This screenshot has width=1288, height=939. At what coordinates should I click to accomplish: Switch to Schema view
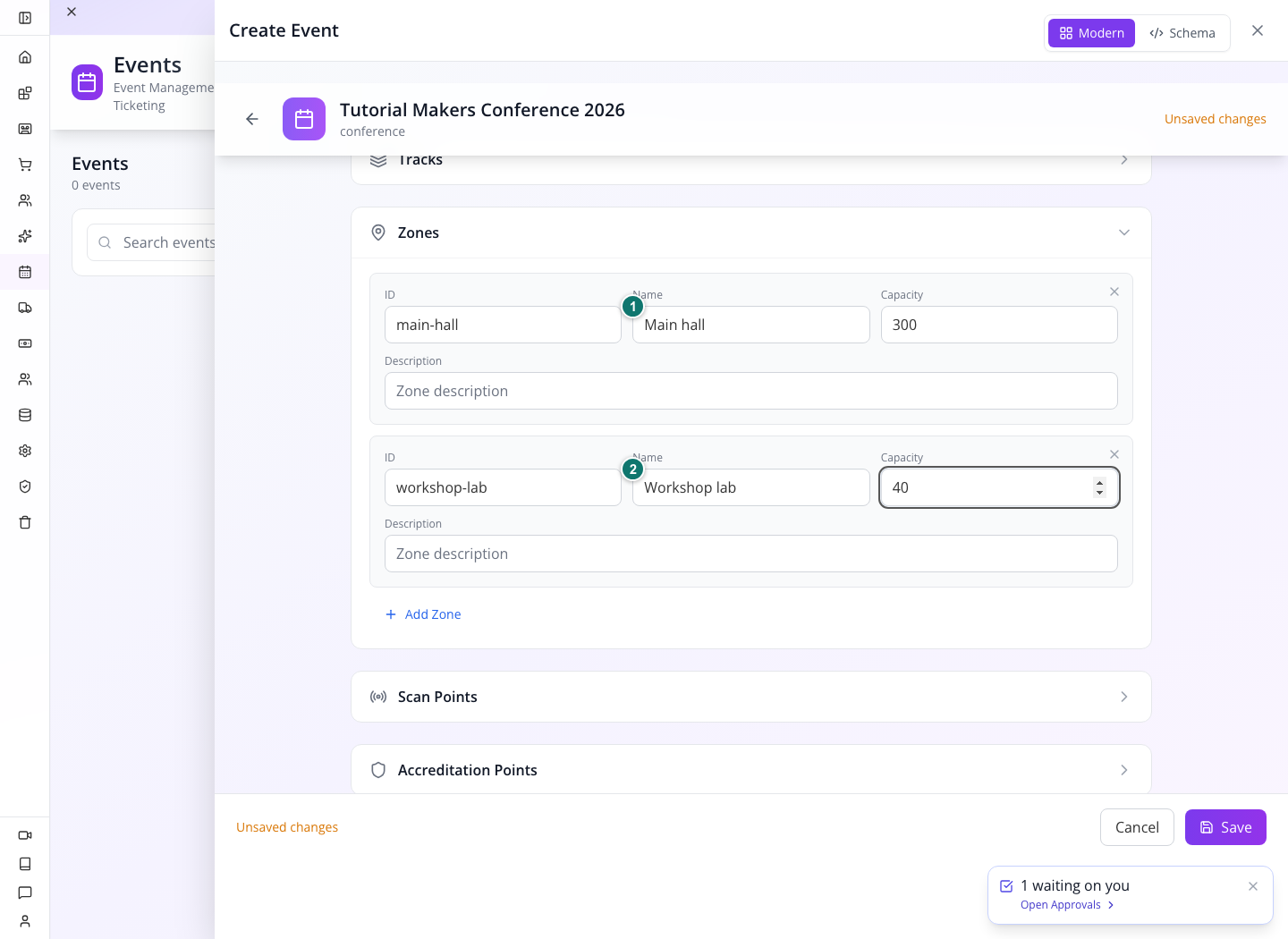[x=1182, y=33]
